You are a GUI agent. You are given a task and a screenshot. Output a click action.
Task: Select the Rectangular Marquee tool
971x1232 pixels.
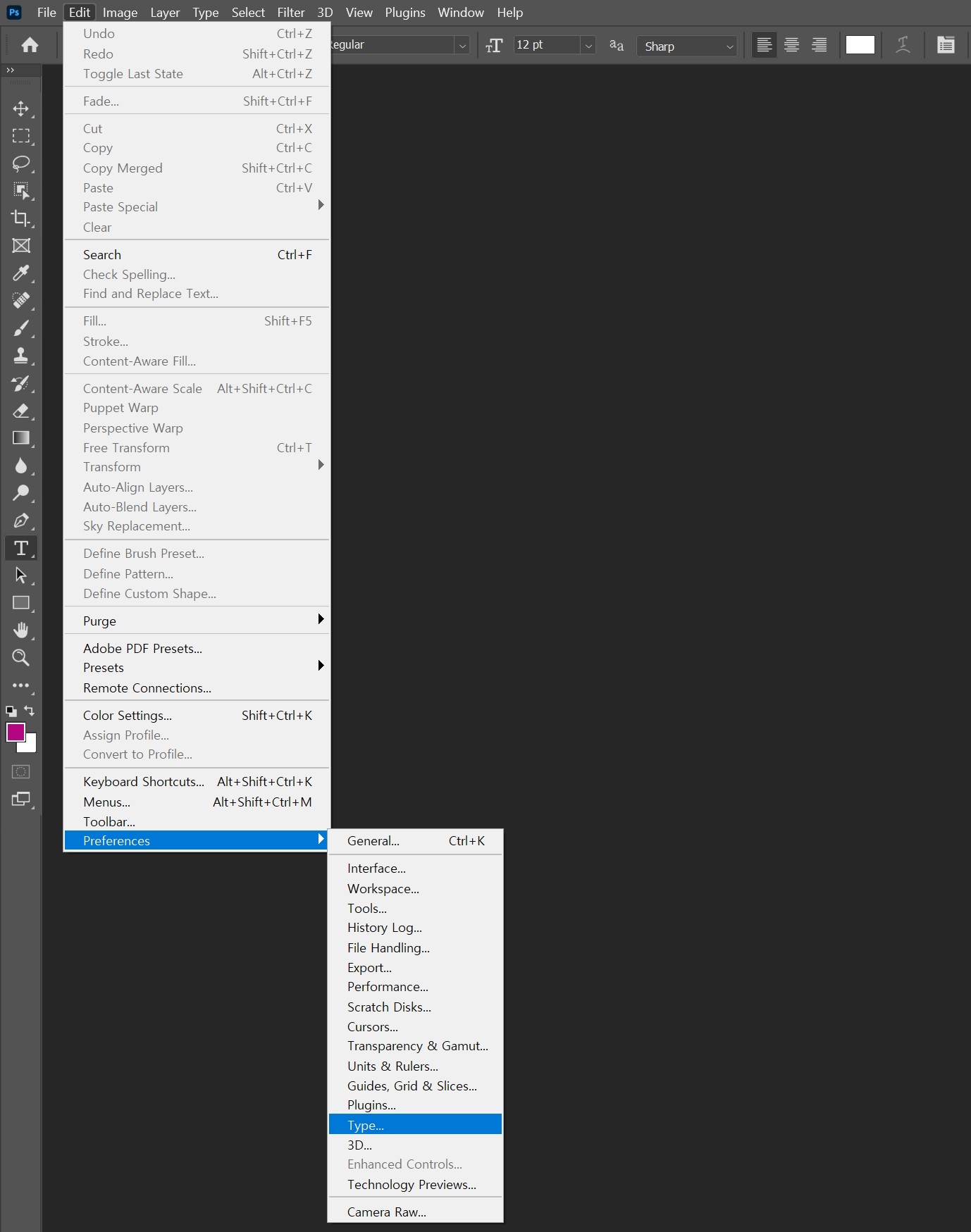(x=21, y=136)
